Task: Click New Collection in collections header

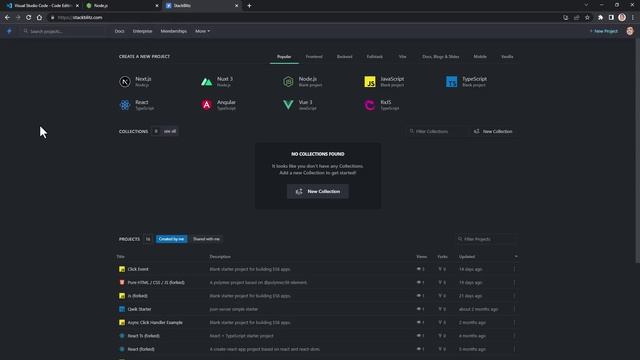Action: tap(493, 131)
